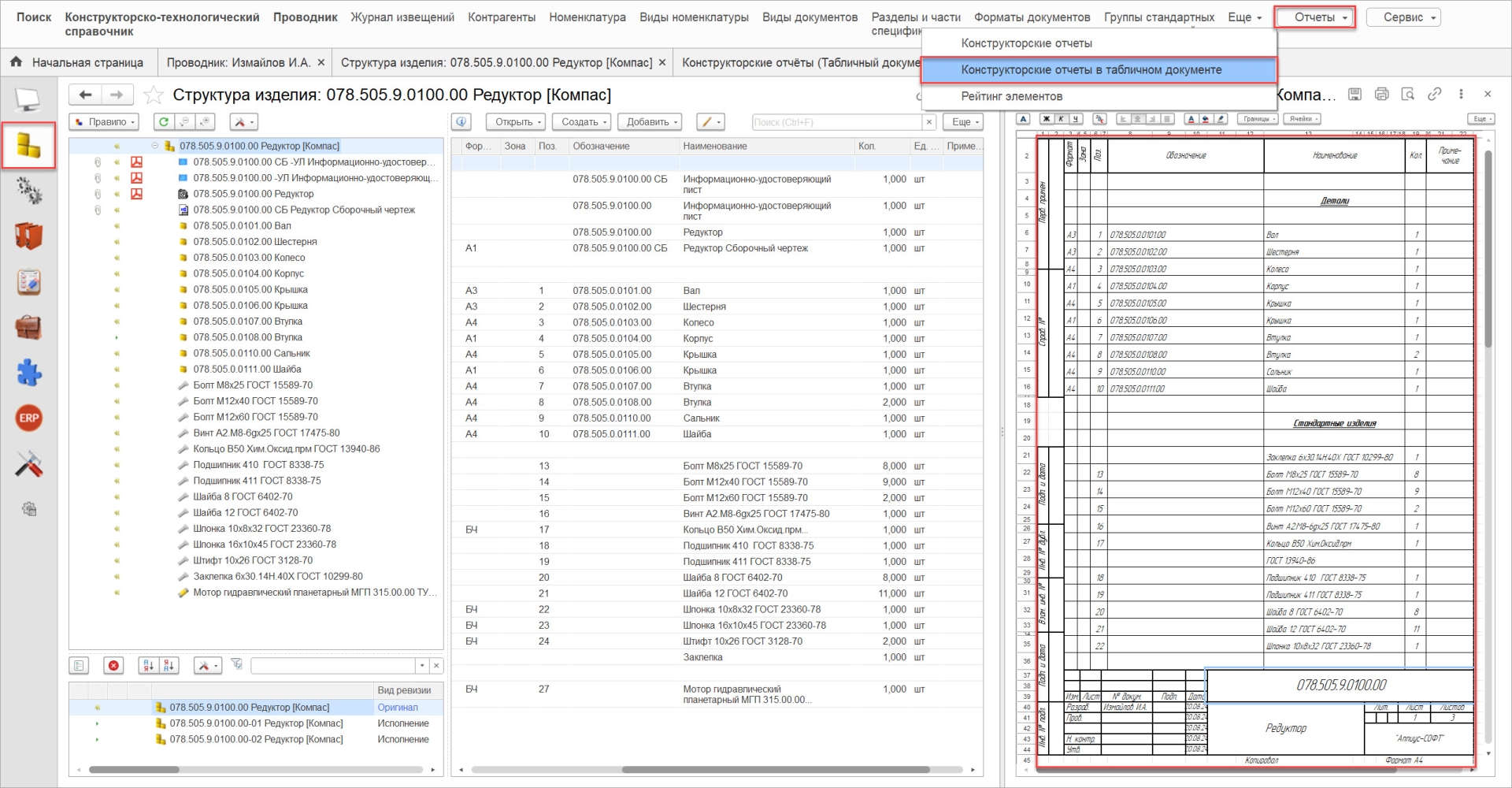The height and width of the screenshot is (788, 1512).
Task: Open the desktop monitor icon in sidebar
Action: tap(28, 99)
